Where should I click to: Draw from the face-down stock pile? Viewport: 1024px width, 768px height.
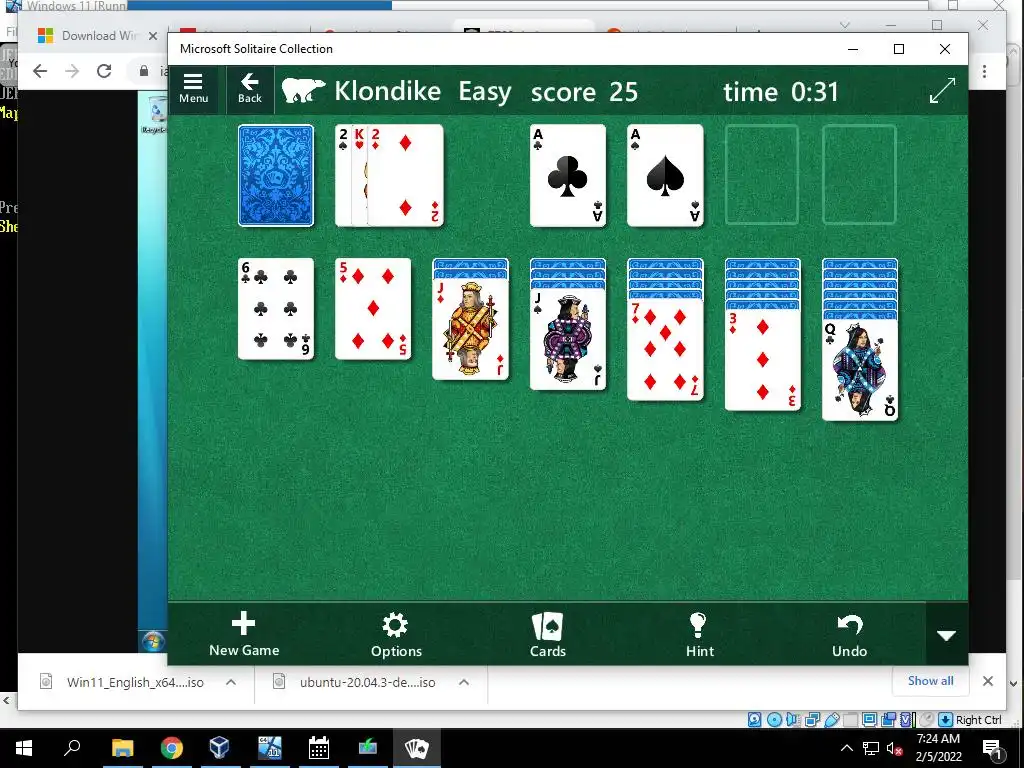[276, 176]
